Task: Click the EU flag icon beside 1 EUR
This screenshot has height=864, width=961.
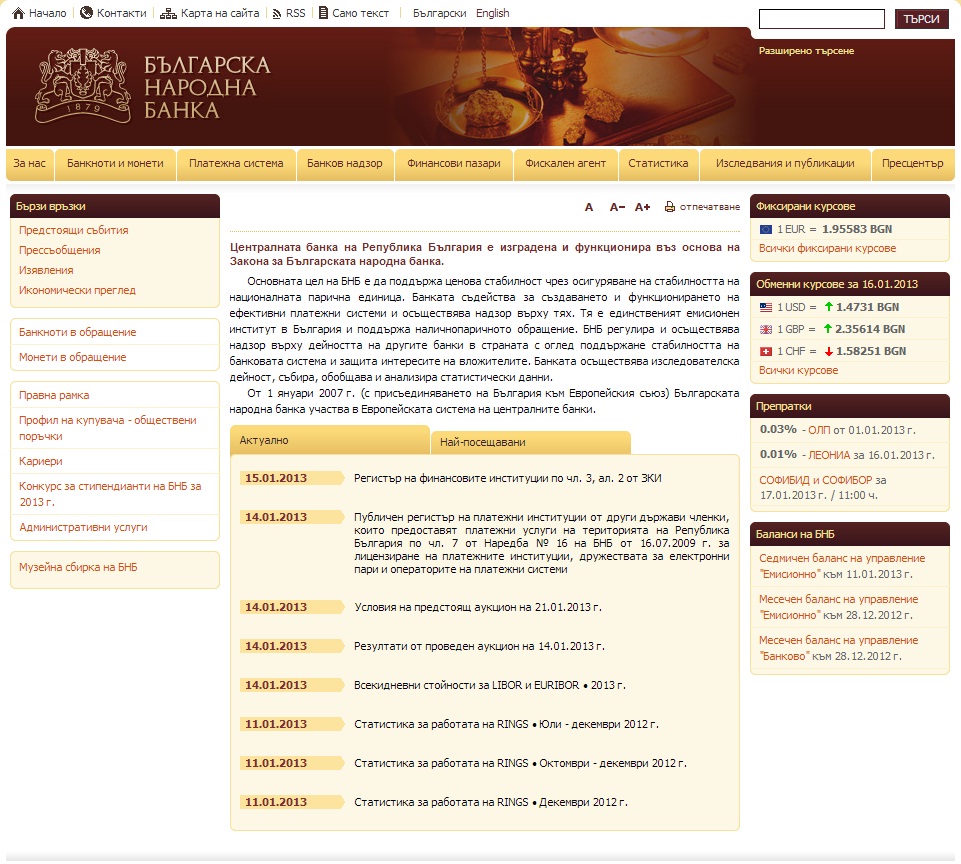Action: click(x=765, y=229)
